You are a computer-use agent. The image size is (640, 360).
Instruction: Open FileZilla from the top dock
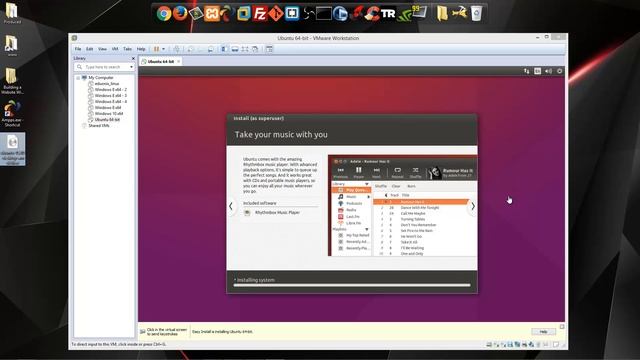tap(260, 14)
